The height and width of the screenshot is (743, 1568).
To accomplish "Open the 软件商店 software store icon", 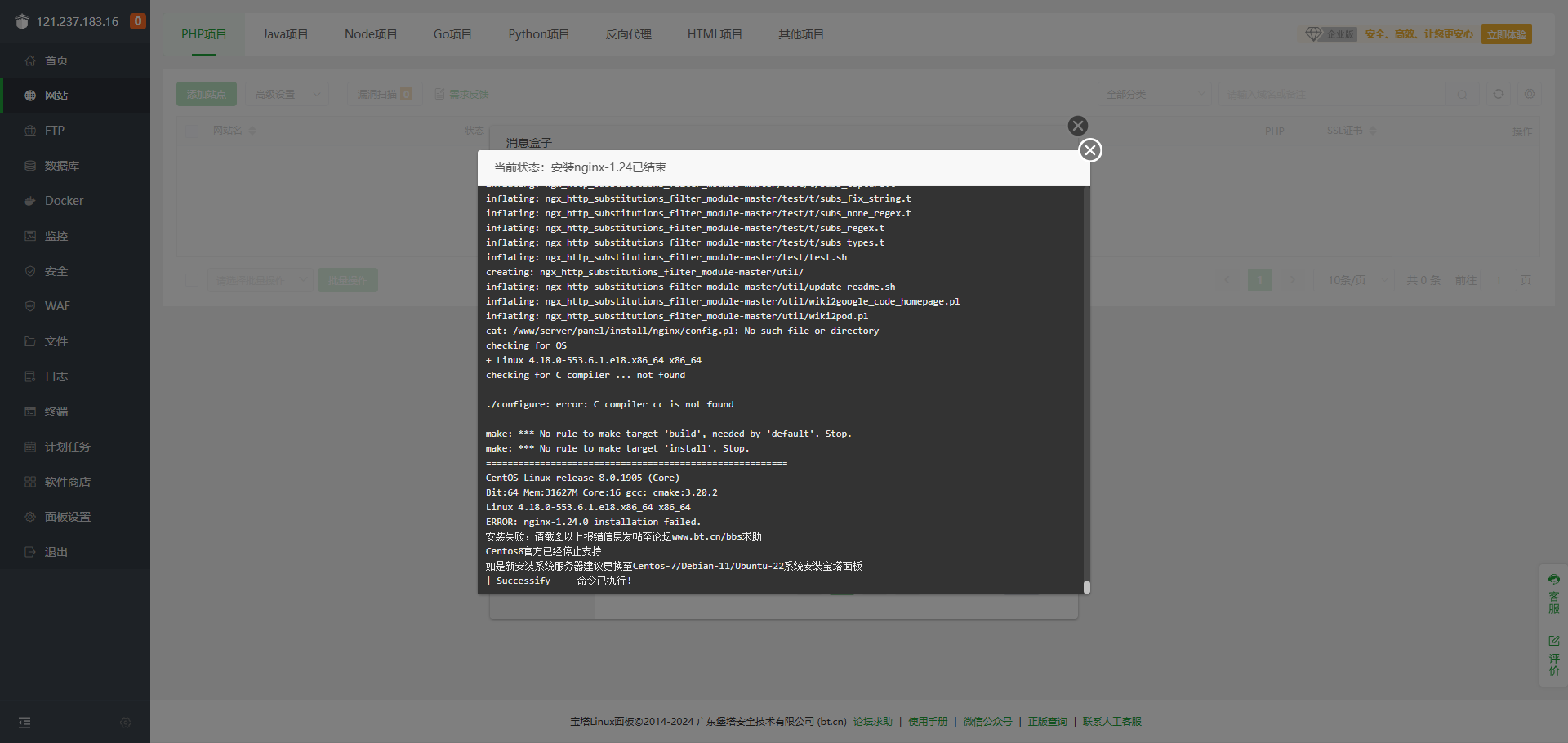I will click(30, 482).
